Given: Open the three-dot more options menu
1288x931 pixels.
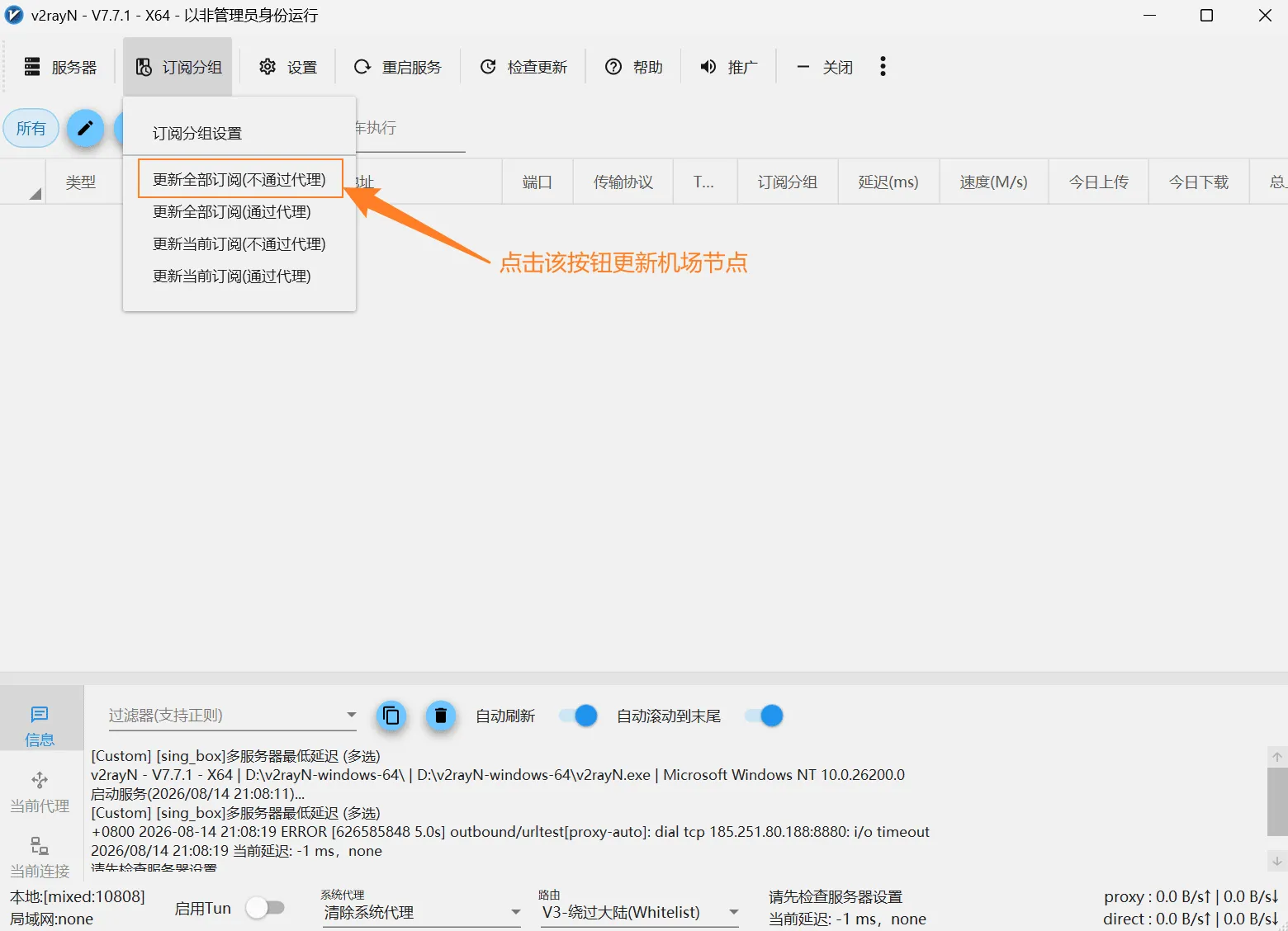Looking at the screenshot, I should point(883,67).
